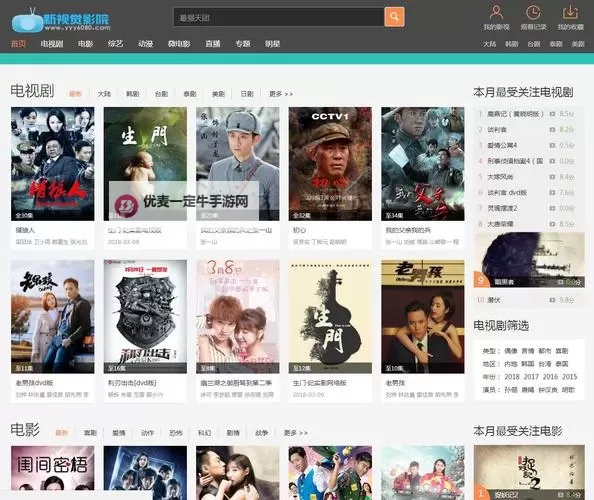Open the 专题 nav item
Image resolution: width=594 pixels, height=500 pixels.
[x=242, y=44]
